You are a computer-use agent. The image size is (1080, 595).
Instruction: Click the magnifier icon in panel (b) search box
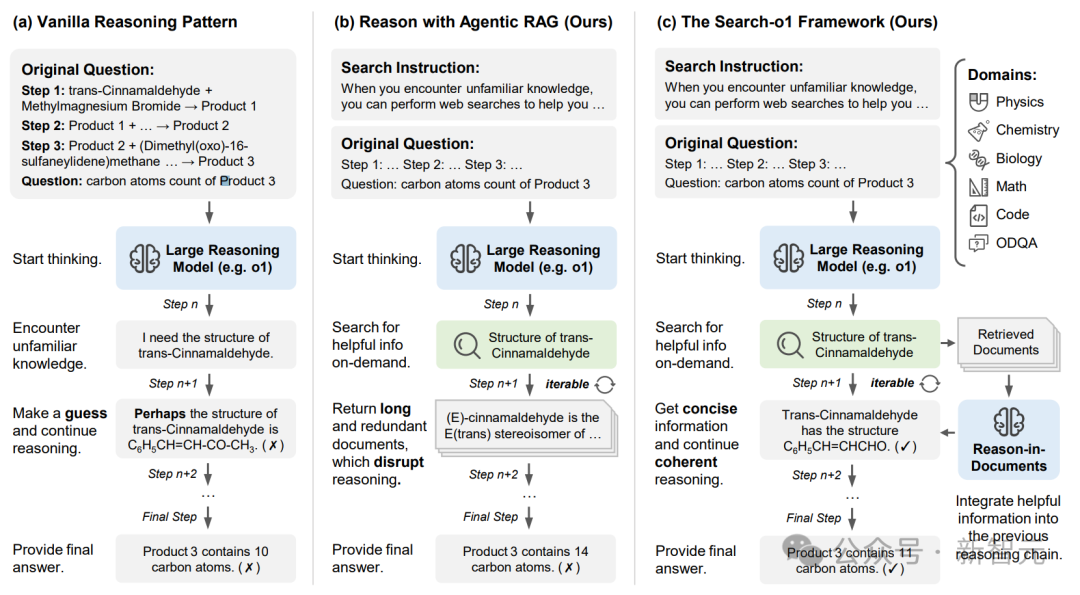pyautogui.click(x=467, y=345)
